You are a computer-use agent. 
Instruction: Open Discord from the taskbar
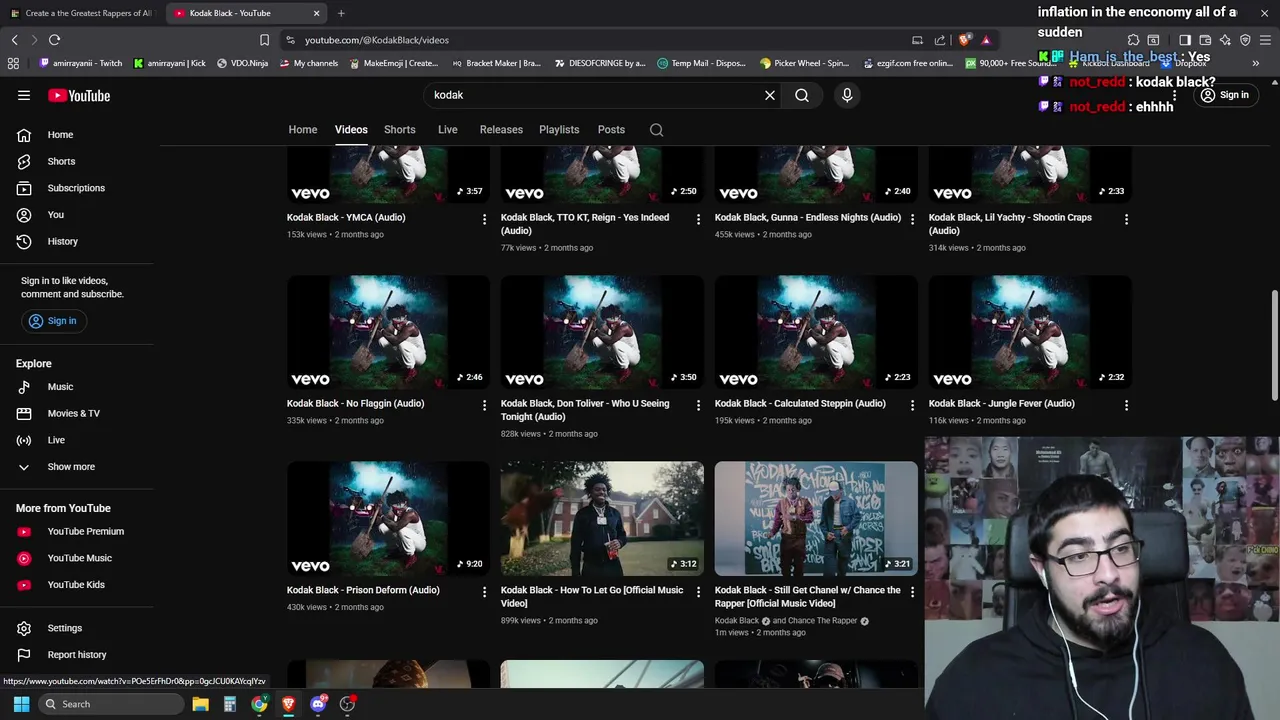pos(318,704)
